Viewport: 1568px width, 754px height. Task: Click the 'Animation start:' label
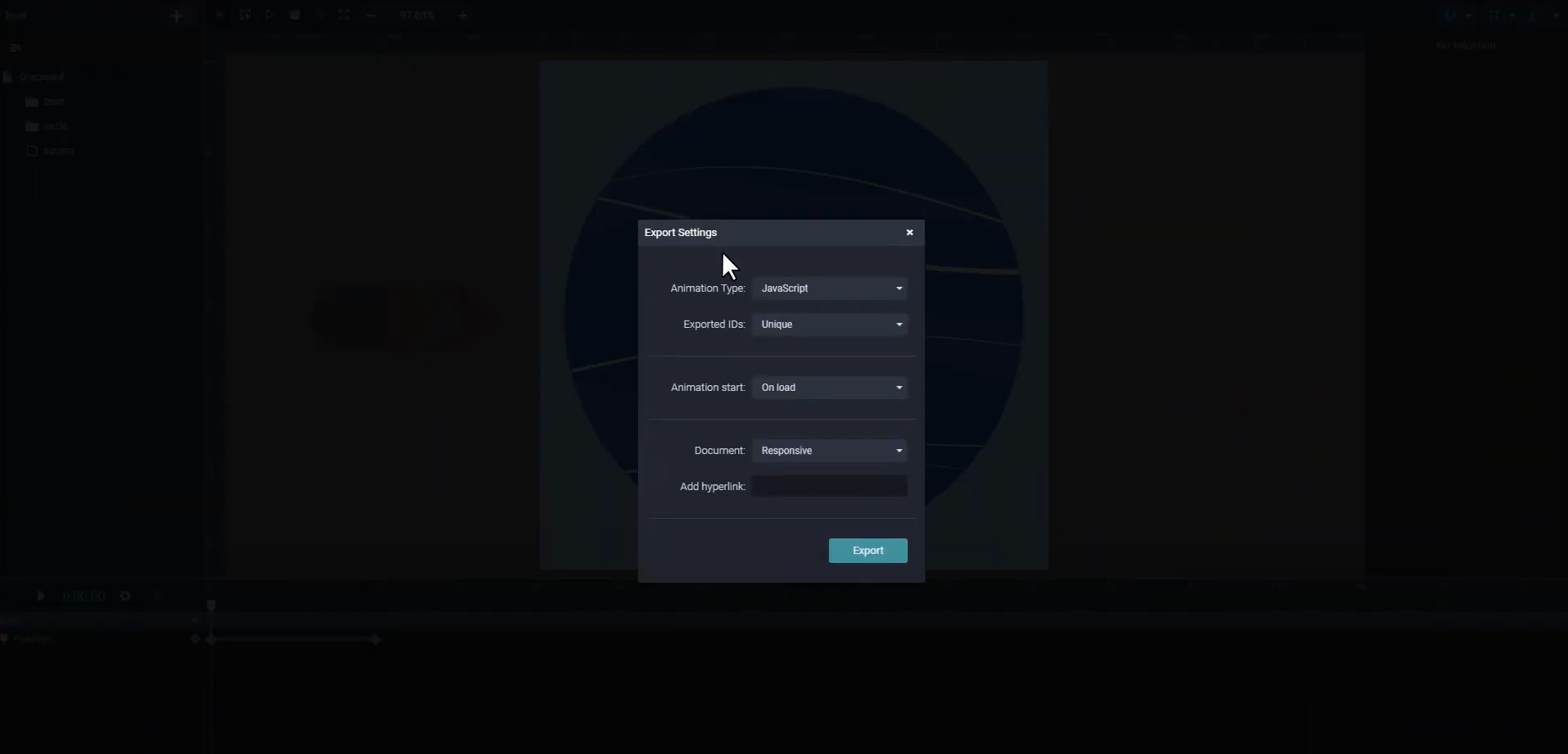click(x=708, y=388)
